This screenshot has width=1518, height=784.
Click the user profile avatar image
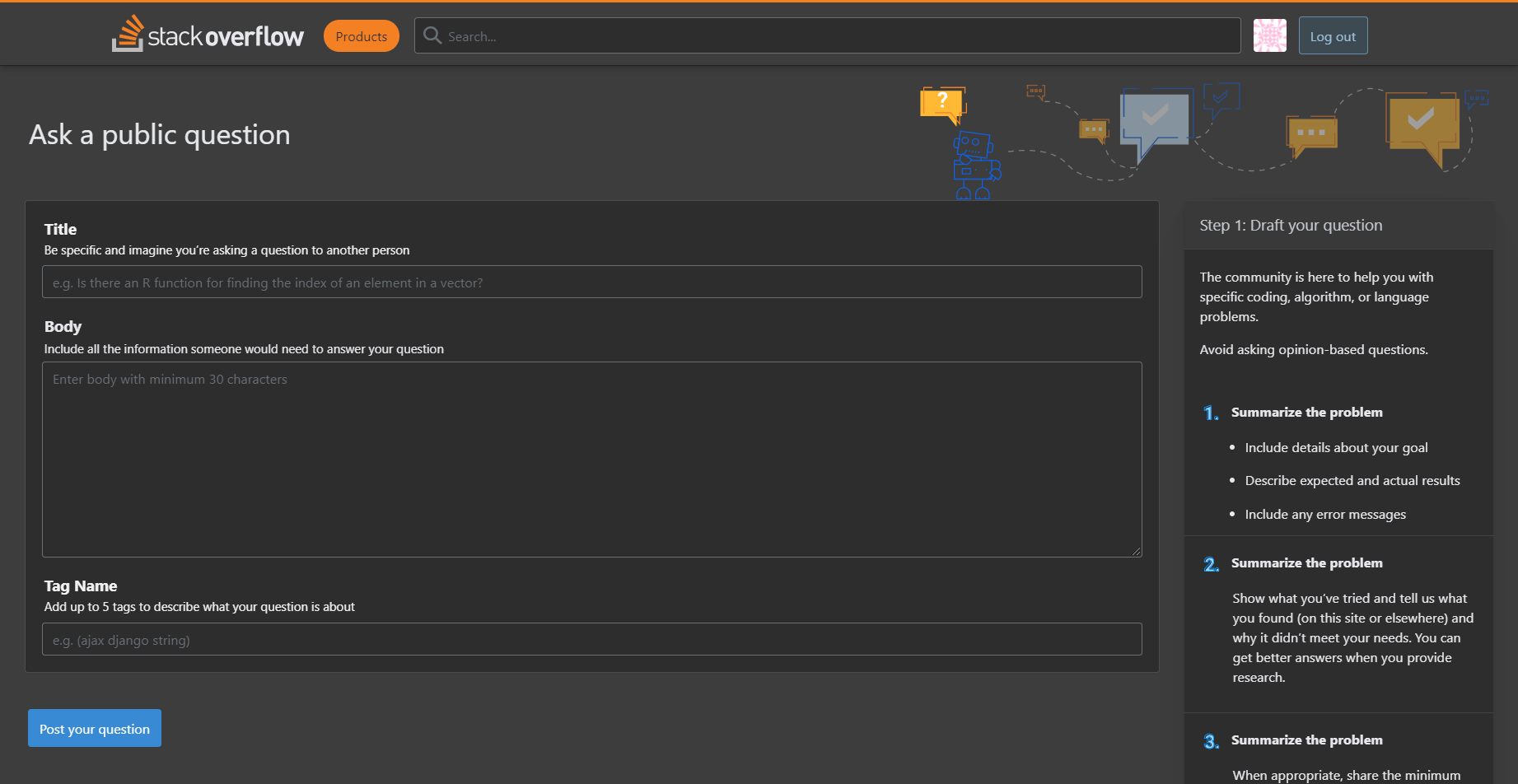pyautogui.click(x=1269, y=35)
